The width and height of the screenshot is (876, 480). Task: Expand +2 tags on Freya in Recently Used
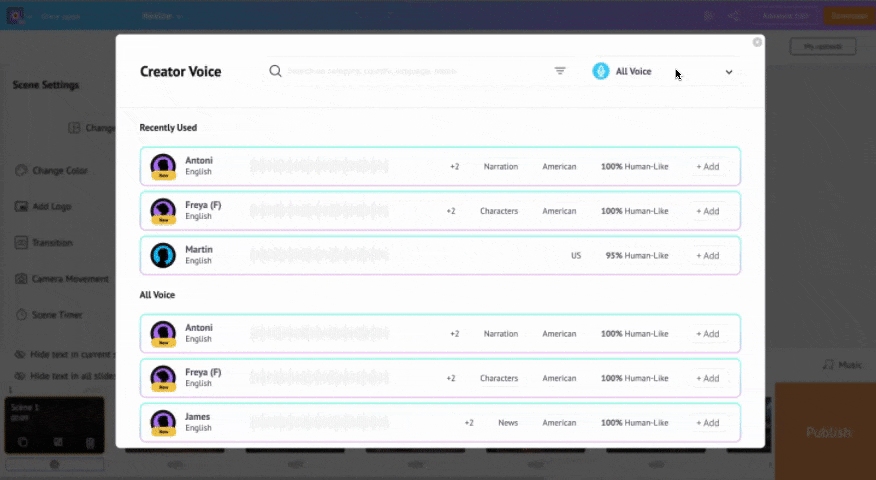450,211
